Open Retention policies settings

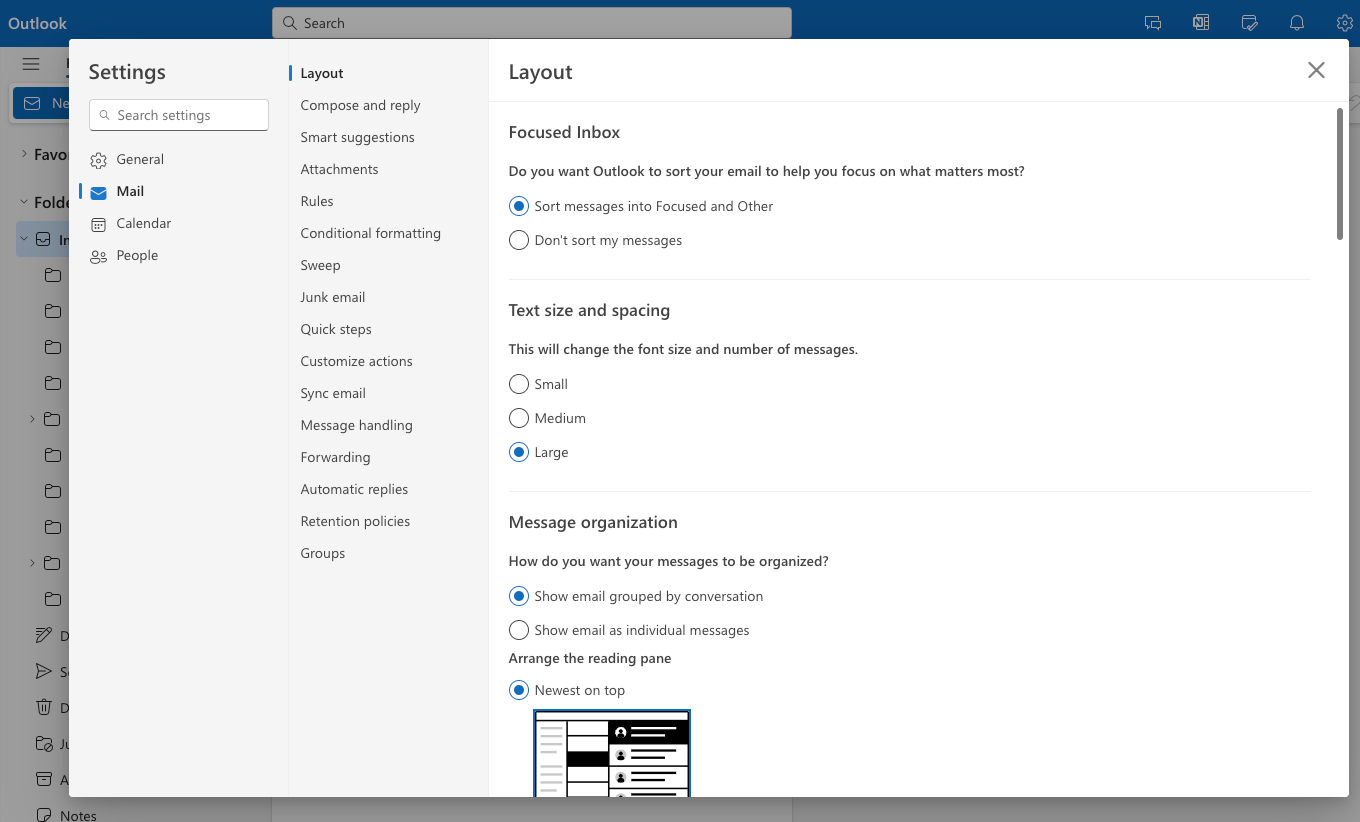(x=355, y=521)
